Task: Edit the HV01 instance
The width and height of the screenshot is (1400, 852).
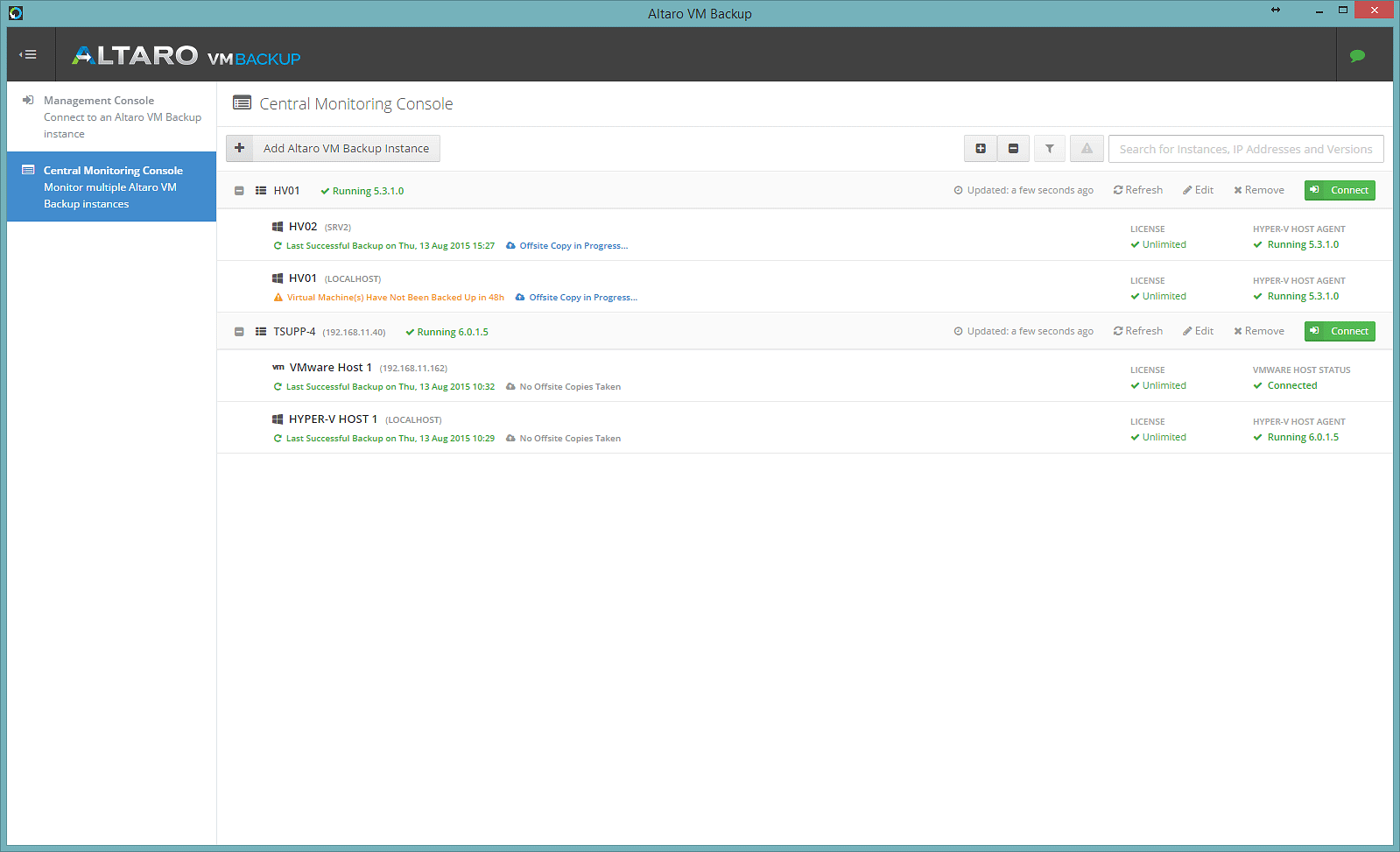Action: (x=1198, y=190)
